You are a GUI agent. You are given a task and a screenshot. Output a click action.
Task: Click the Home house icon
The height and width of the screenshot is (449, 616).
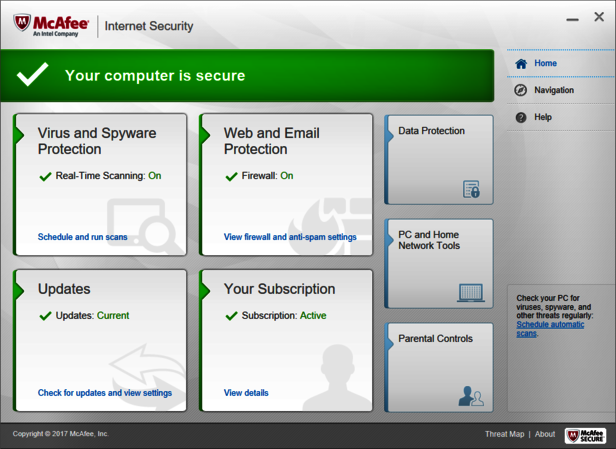tap(521, 64)
